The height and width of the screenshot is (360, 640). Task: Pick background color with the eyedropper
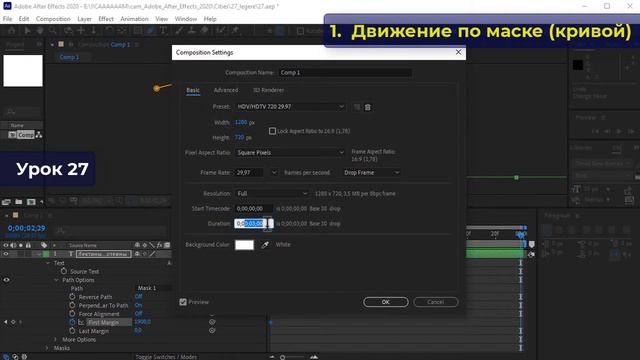click(265, 245)
